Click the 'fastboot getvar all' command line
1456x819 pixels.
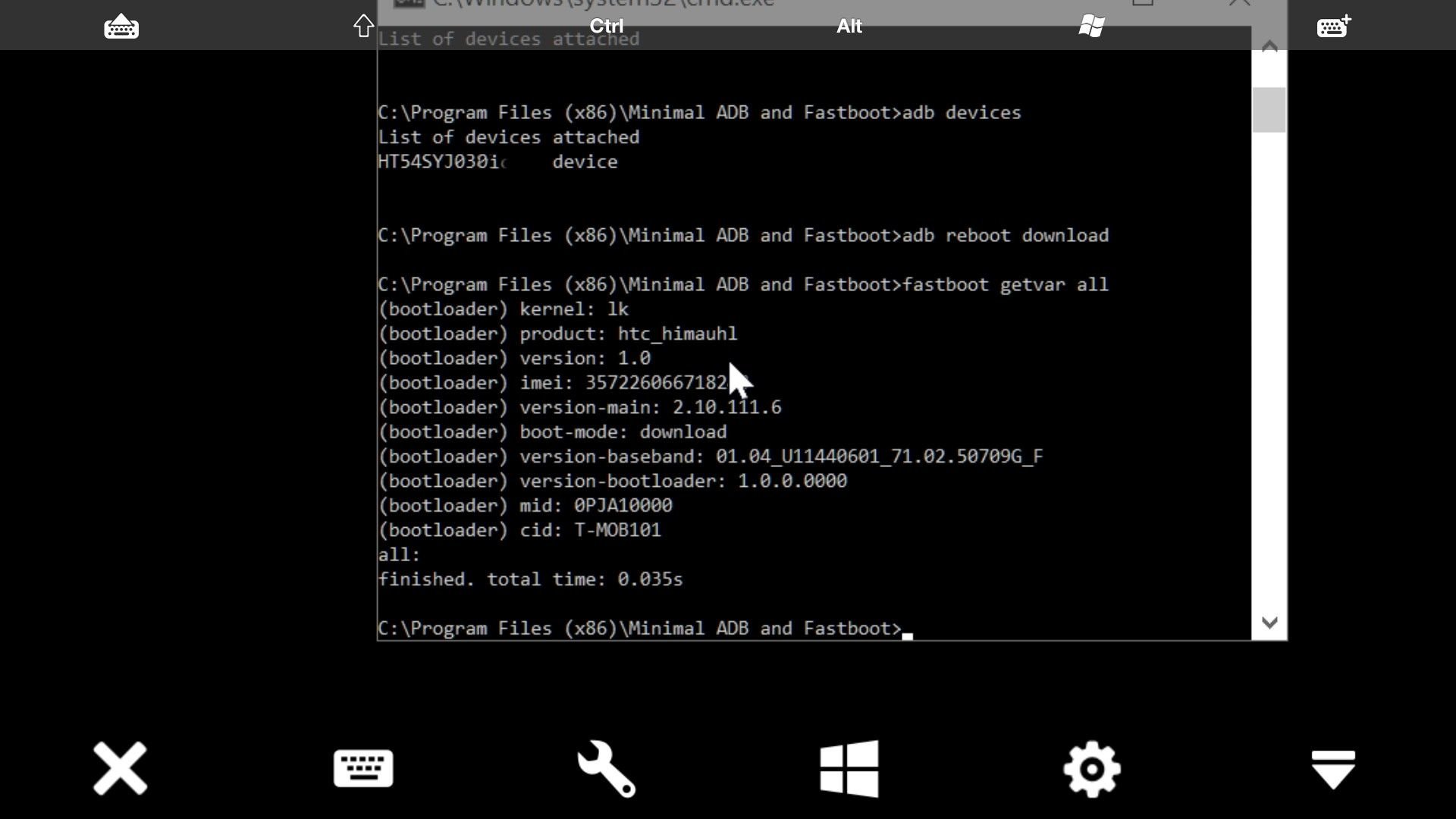[x=743, y=284]
